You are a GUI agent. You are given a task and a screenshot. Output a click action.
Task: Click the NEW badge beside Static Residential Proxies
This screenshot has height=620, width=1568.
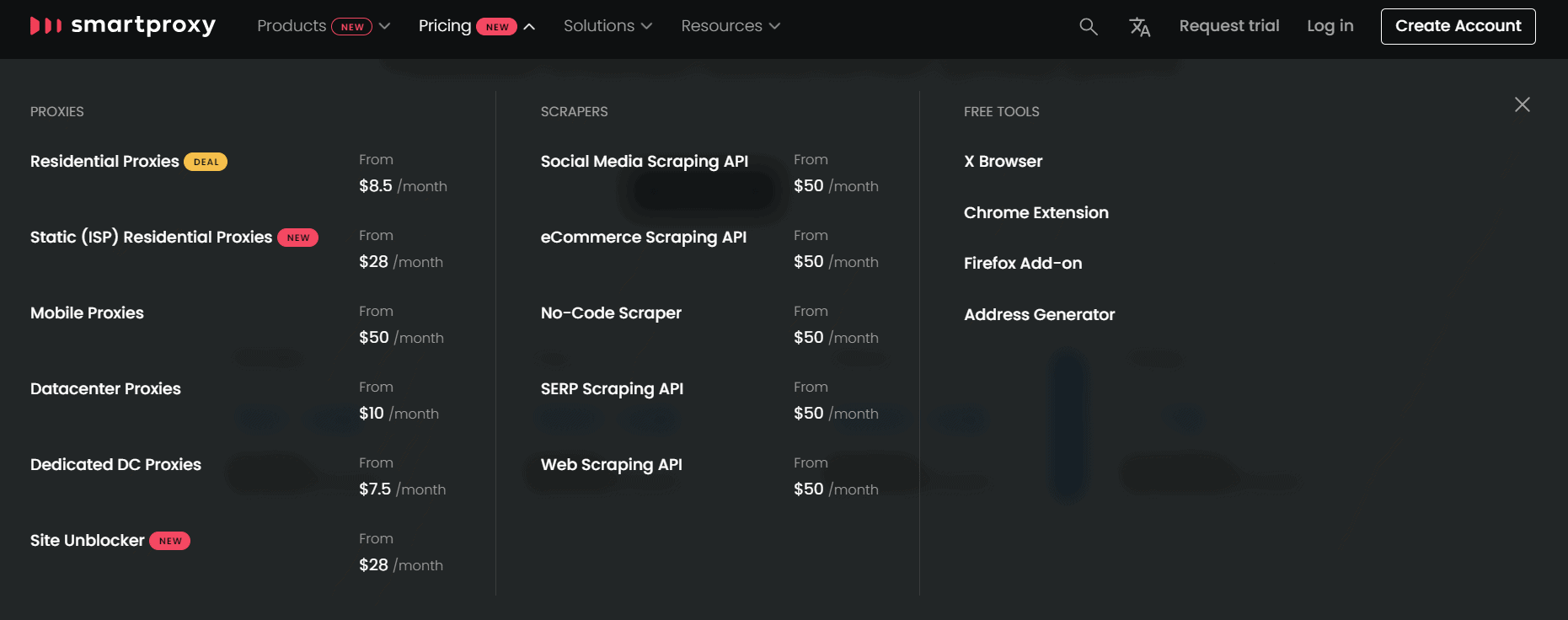(298, 238)
